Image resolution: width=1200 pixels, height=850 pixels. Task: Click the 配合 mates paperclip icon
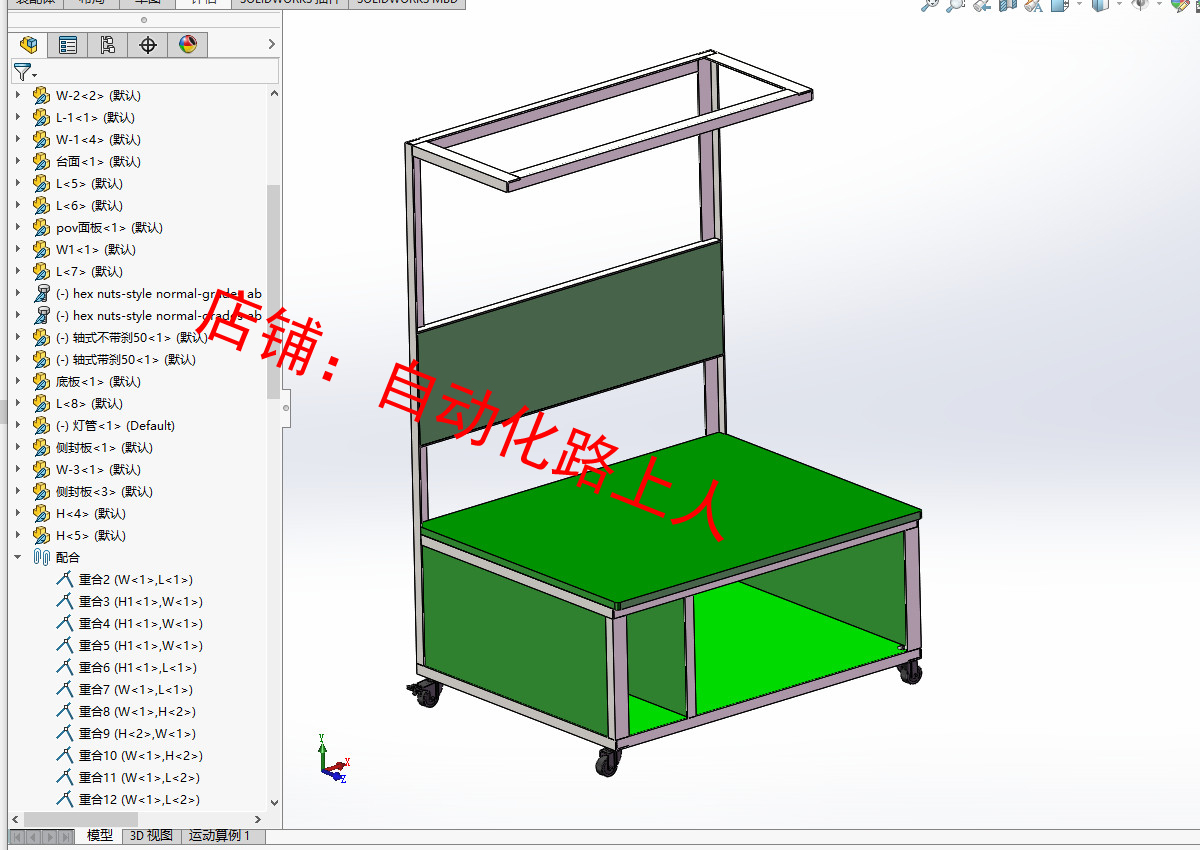point(41,558)
